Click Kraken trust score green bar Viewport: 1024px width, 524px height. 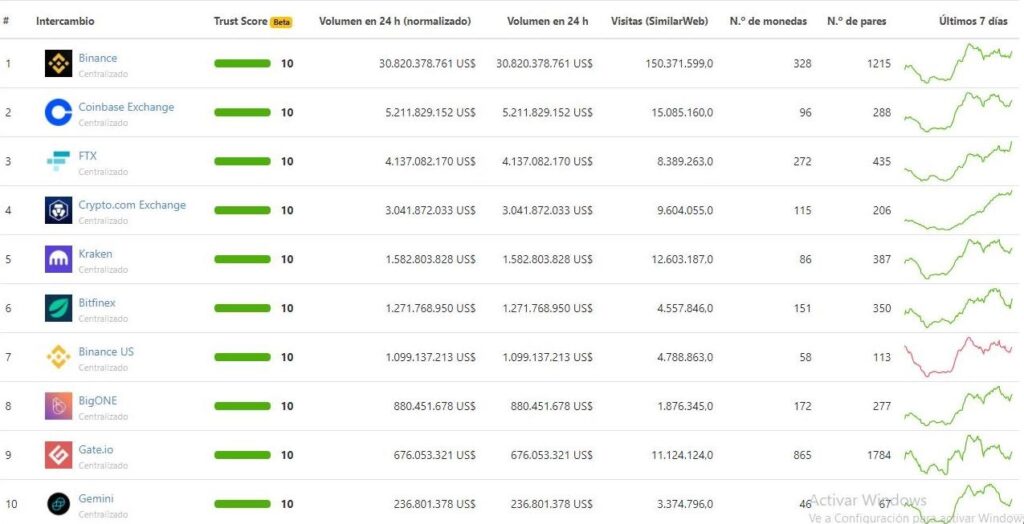(242, 259)
